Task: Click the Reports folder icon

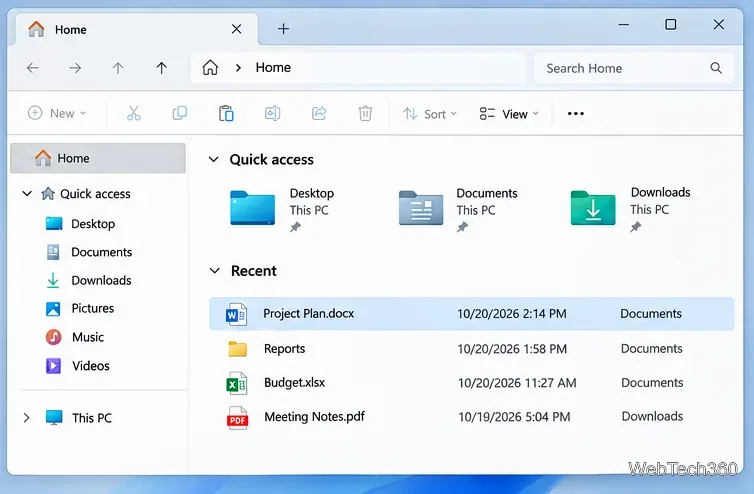Action: click(238, 349)
